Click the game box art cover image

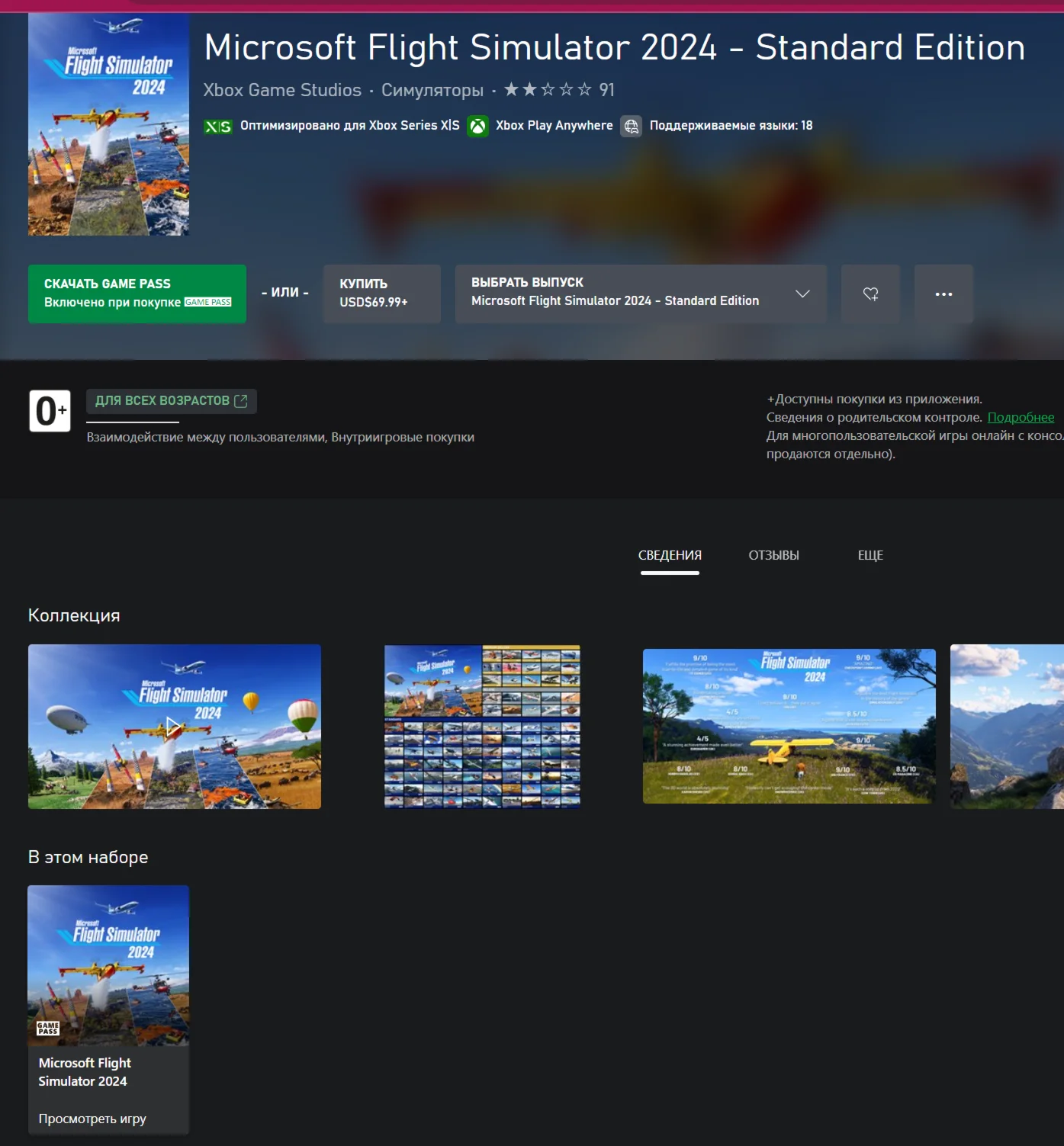click(x=108, y=124)
